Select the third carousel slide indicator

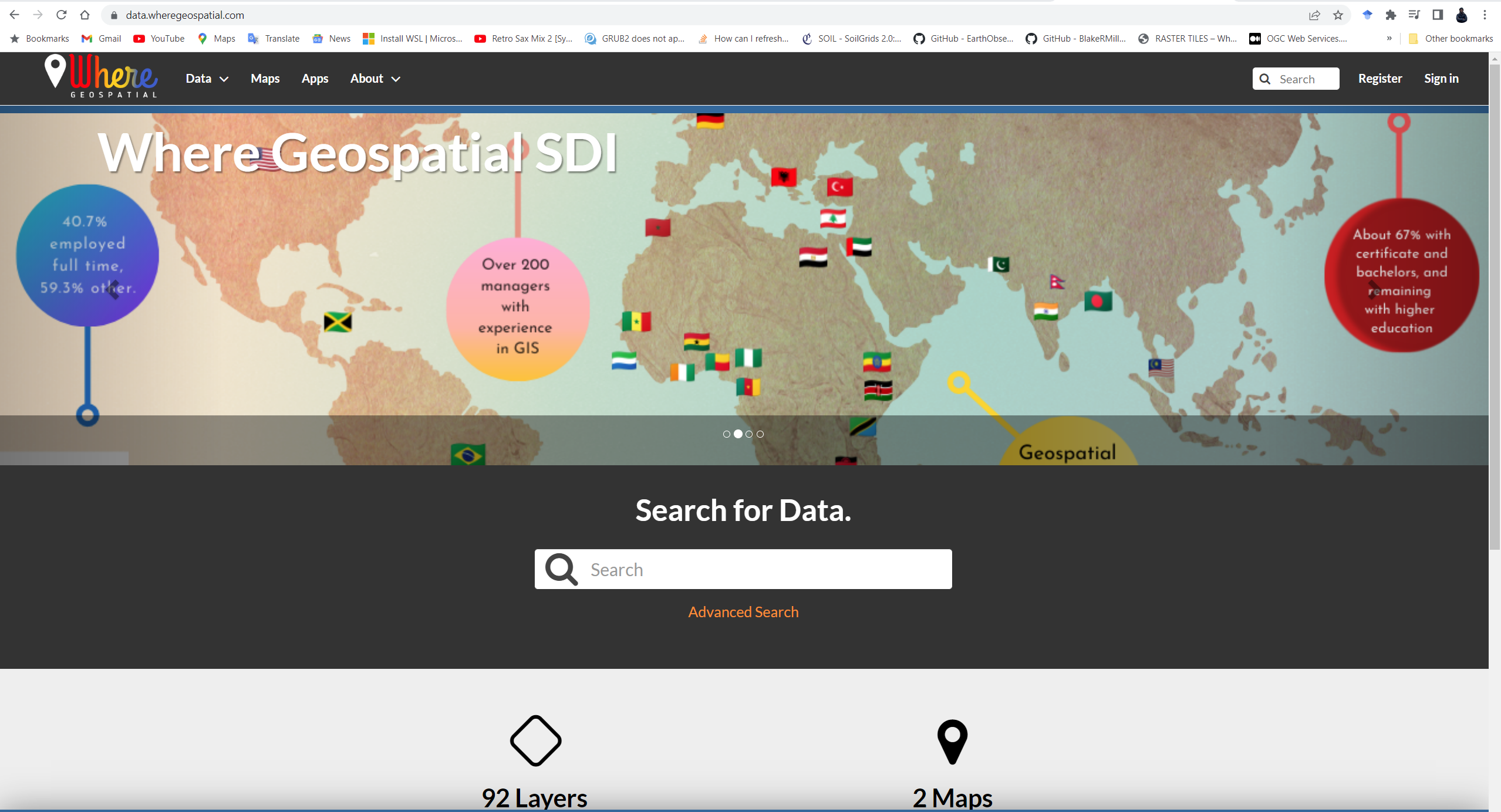point(749,434)
